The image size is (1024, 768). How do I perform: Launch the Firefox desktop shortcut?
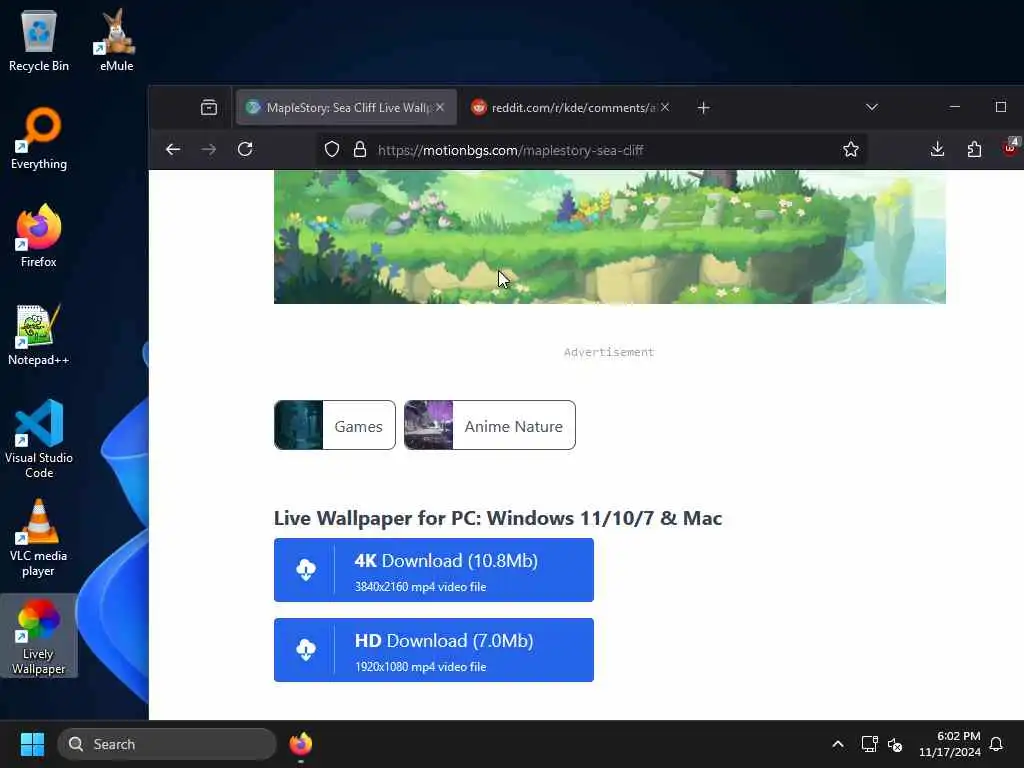[x=39, y=236]
